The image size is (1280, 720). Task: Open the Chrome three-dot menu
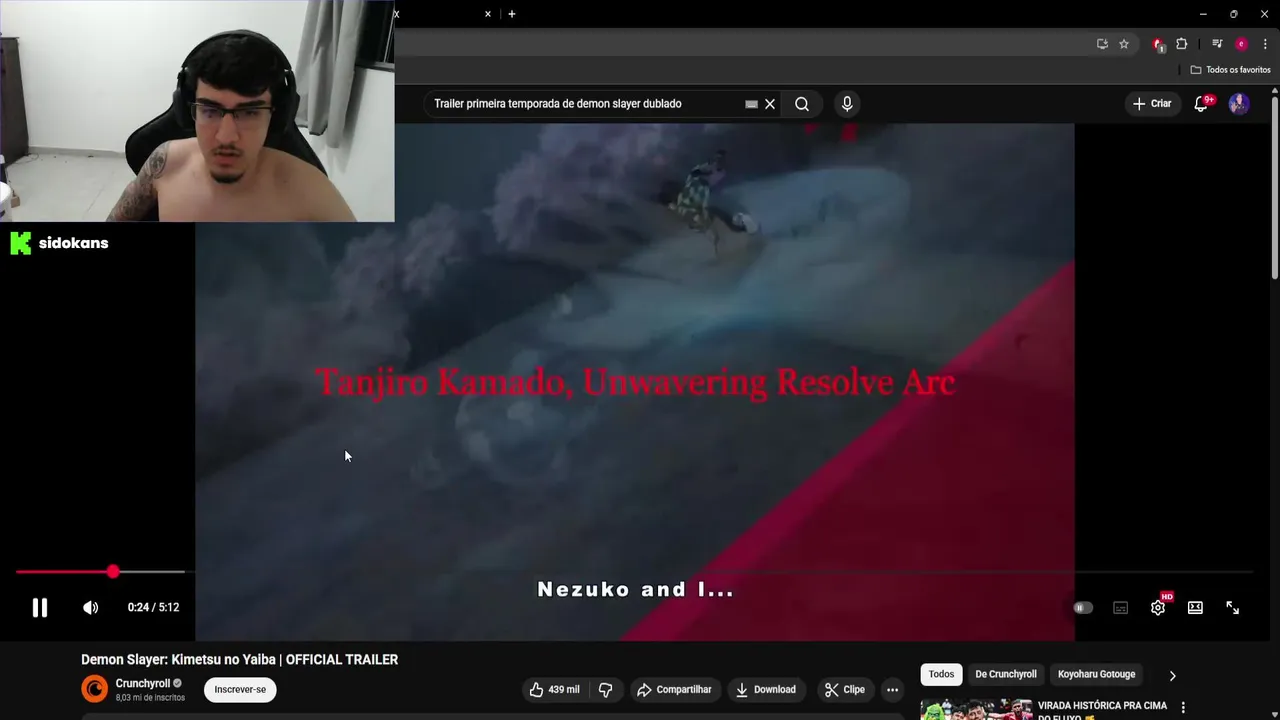[x=1265, y=44]
